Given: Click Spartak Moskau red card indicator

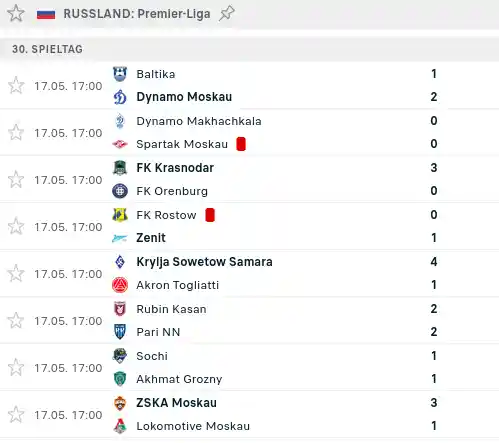Looking at the screenshot, I should [241, 144].
